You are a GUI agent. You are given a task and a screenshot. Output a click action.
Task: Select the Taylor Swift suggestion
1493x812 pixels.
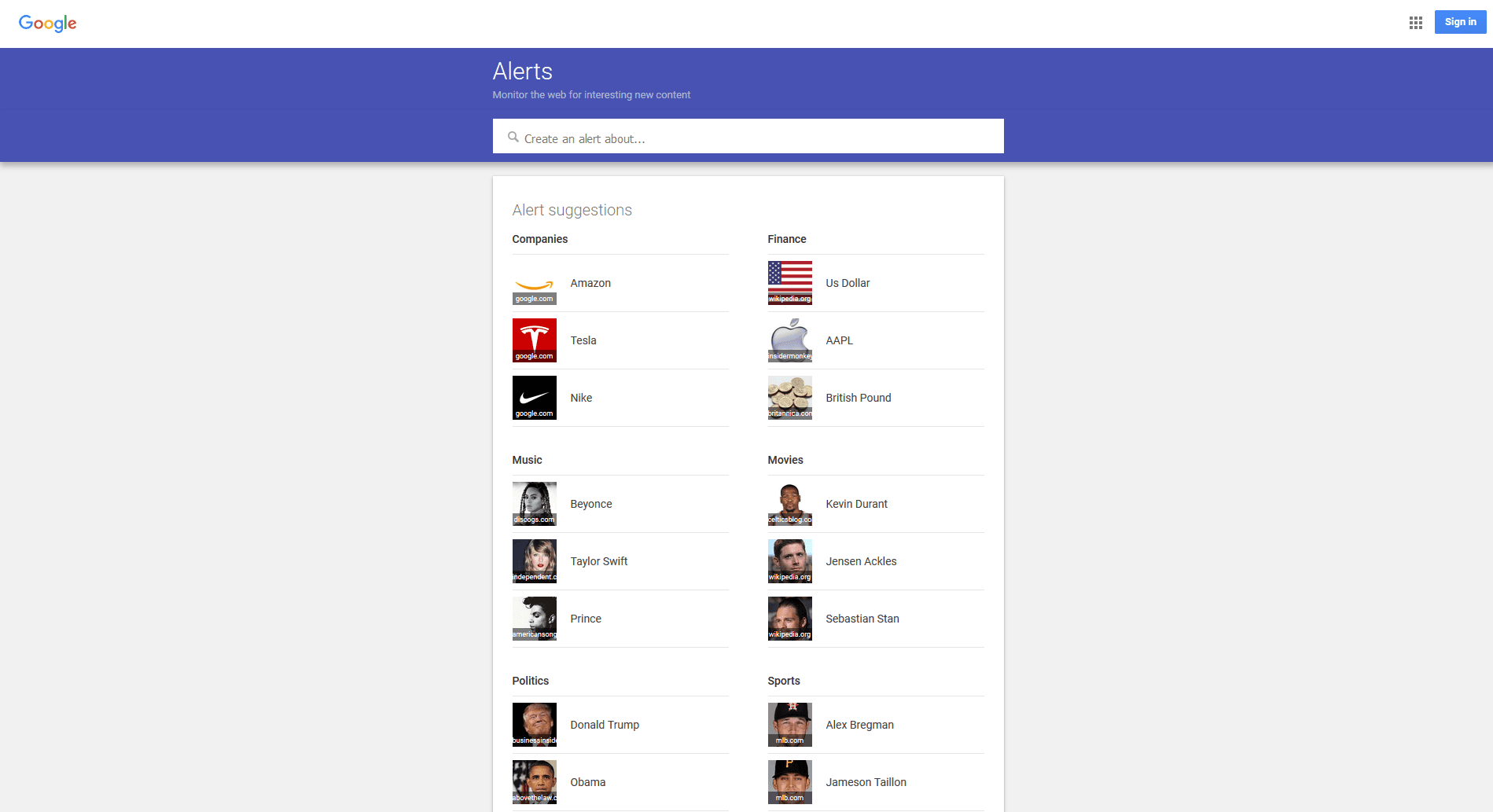pyautogui.click(x=599, y=561)
